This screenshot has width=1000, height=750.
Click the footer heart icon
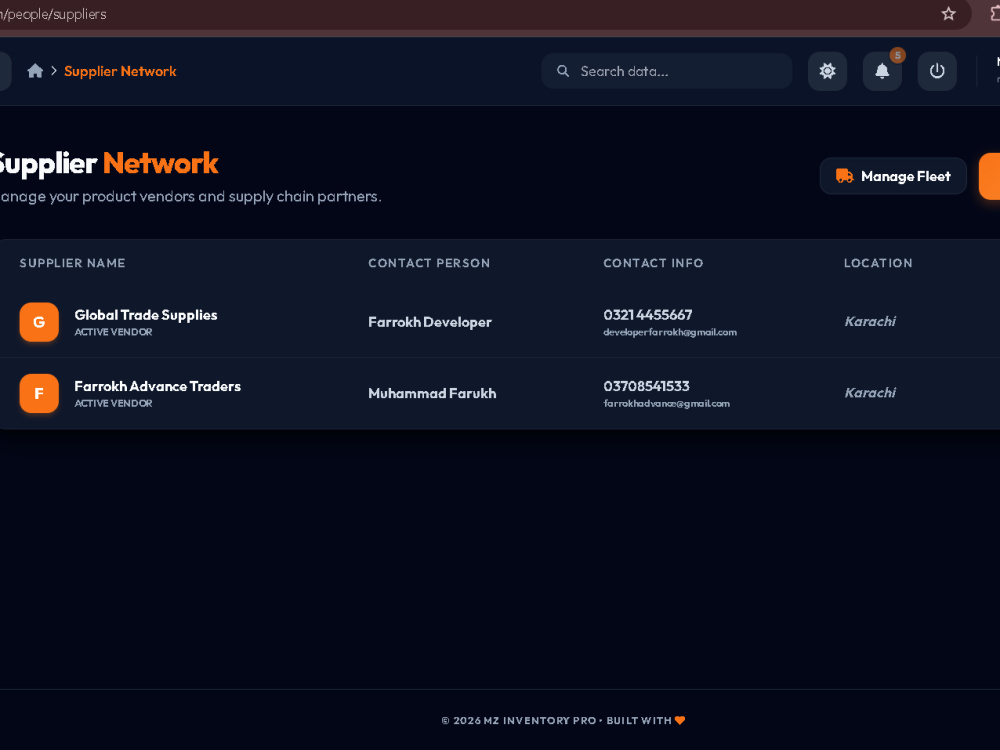(680, 720)
